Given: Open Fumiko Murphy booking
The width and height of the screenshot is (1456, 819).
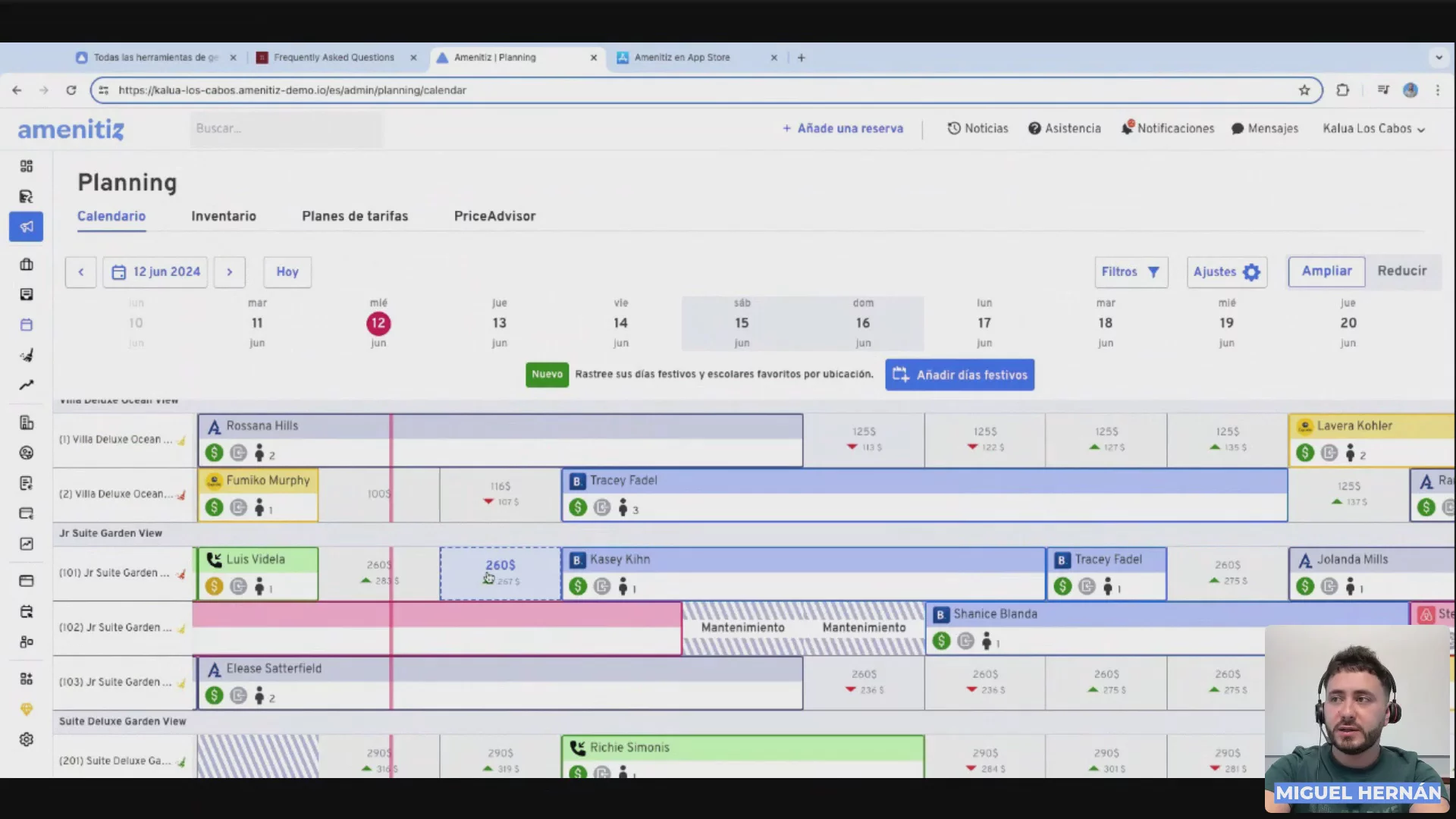Looking at the screenshot, I should click(258, 494).
